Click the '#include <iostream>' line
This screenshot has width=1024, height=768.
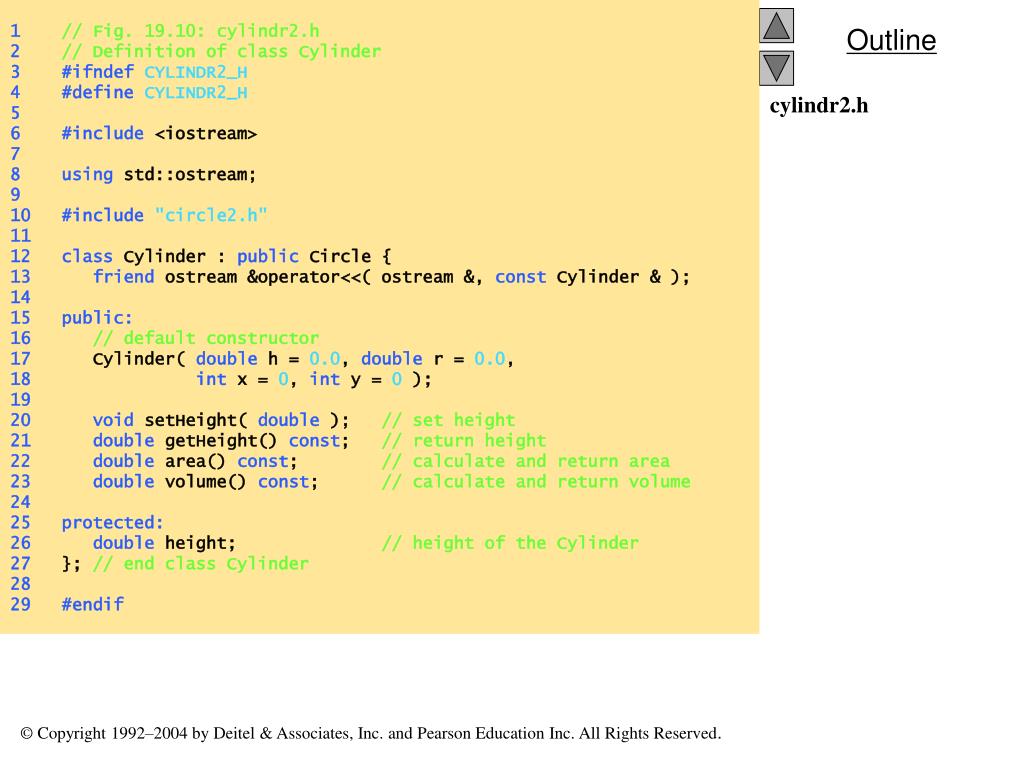(159, 133)
